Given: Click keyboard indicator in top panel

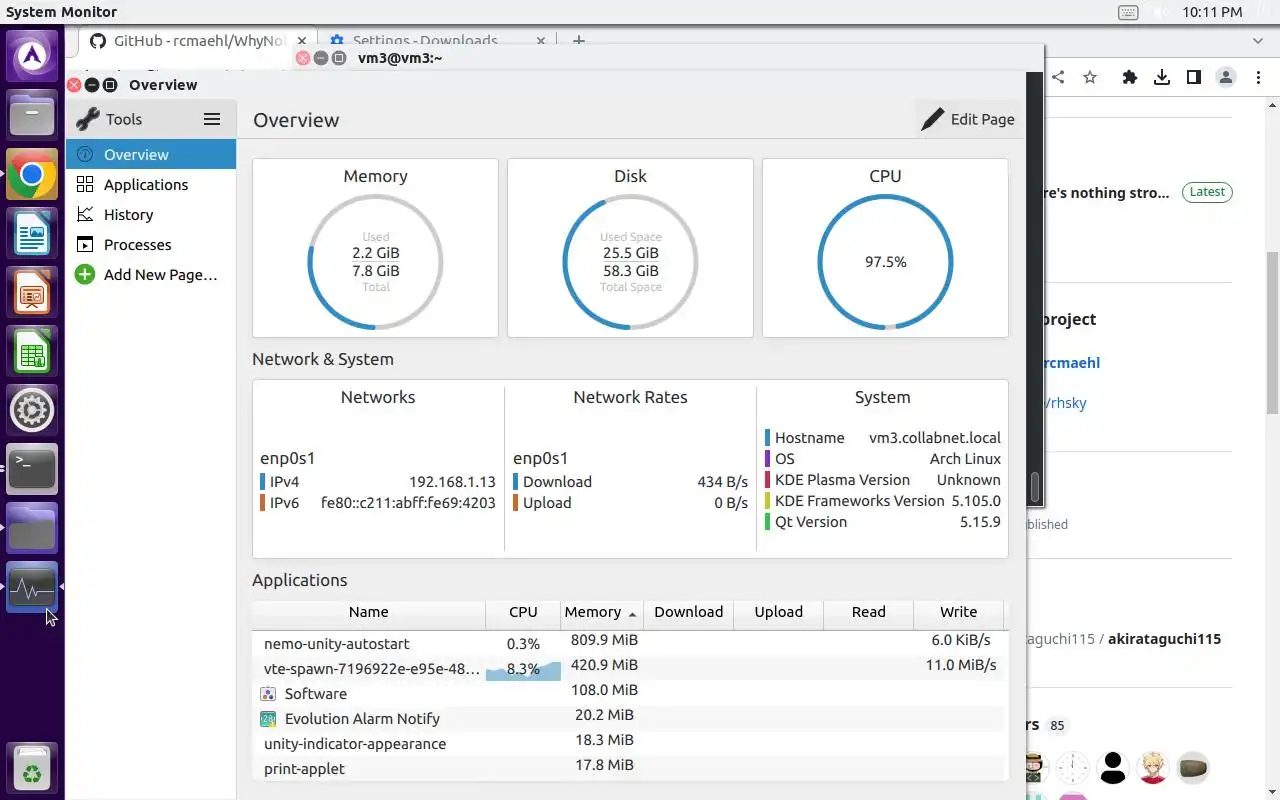Looking at the screenshot, I should pyautogui.click(x=1128, y=12).
